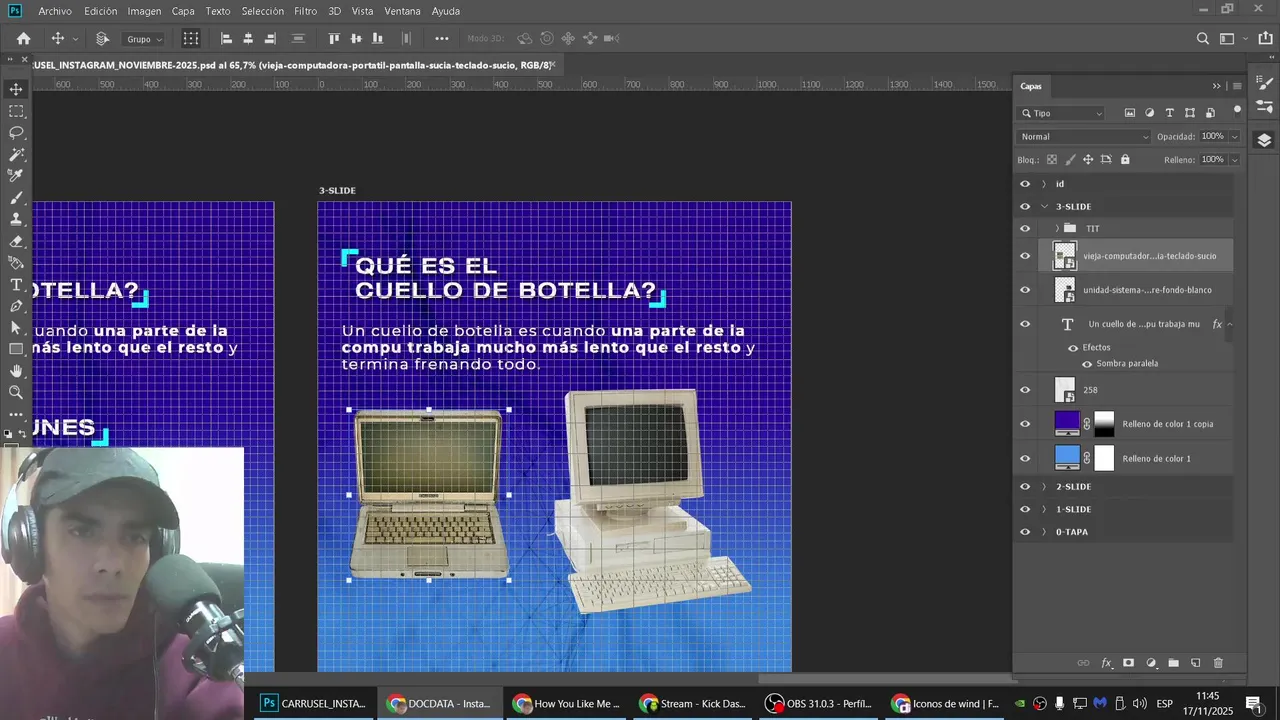This screenshot has width=1280, height=720.
Task: Select the Eyedropper tool
Action: point(16,176)
